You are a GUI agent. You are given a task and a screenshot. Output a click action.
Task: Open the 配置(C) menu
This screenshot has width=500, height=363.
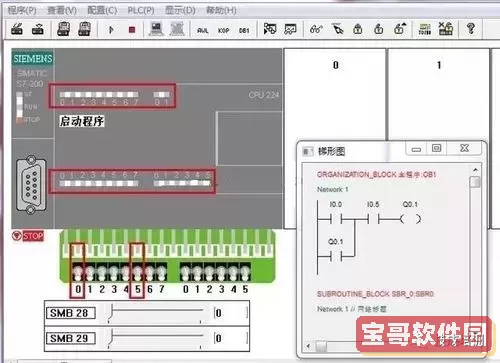(x=102, y=10)
